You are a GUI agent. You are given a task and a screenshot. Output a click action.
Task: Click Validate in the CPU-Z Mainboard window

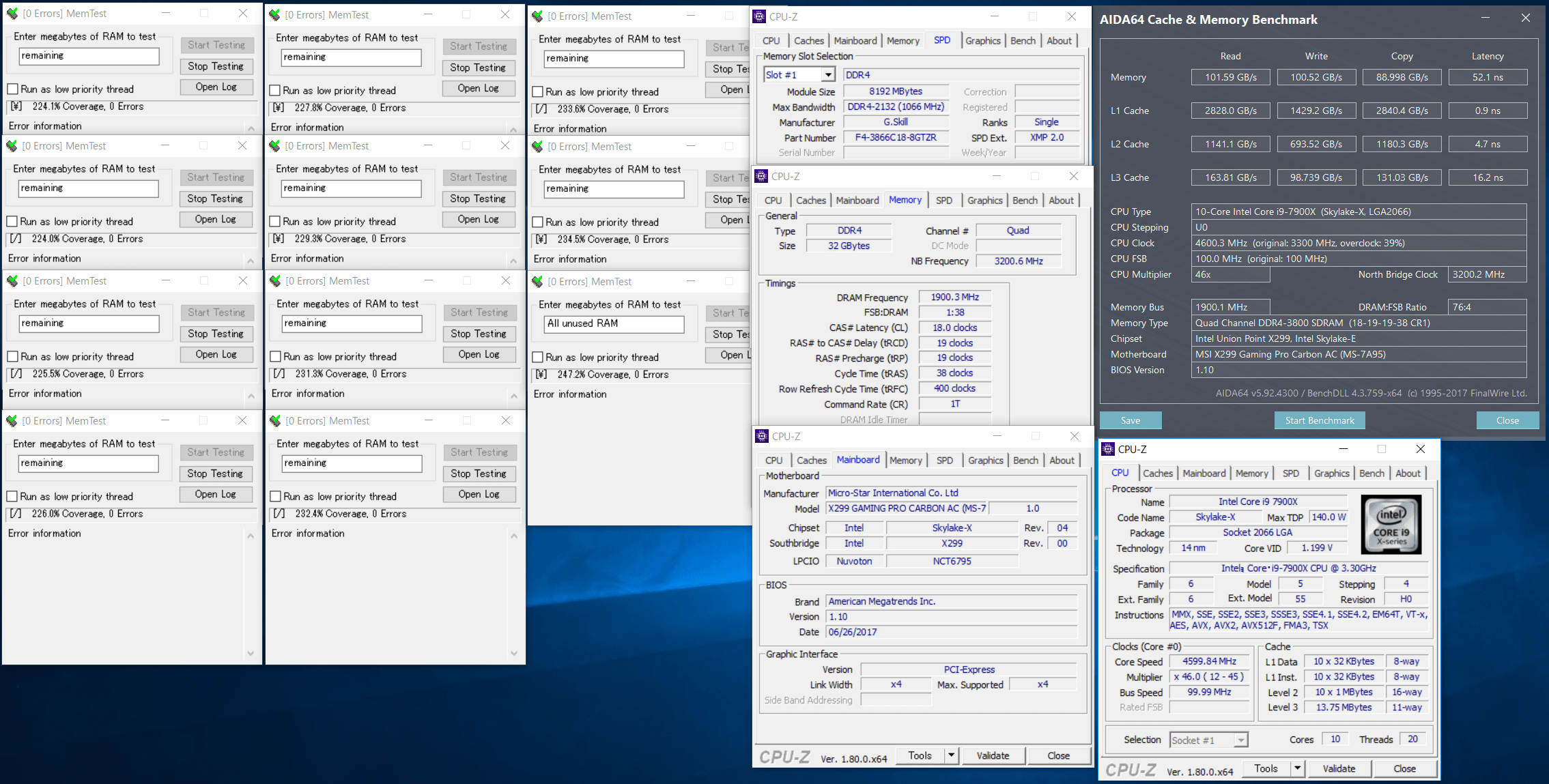pyautogui.click(x=993, y=755)
